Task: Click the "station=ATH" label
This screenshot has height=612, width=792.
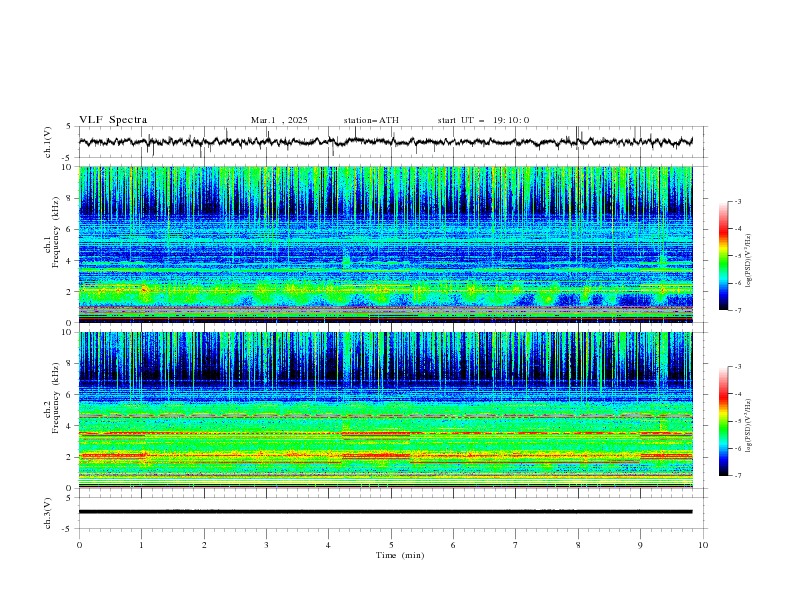Action: click(x=371, y=120)
